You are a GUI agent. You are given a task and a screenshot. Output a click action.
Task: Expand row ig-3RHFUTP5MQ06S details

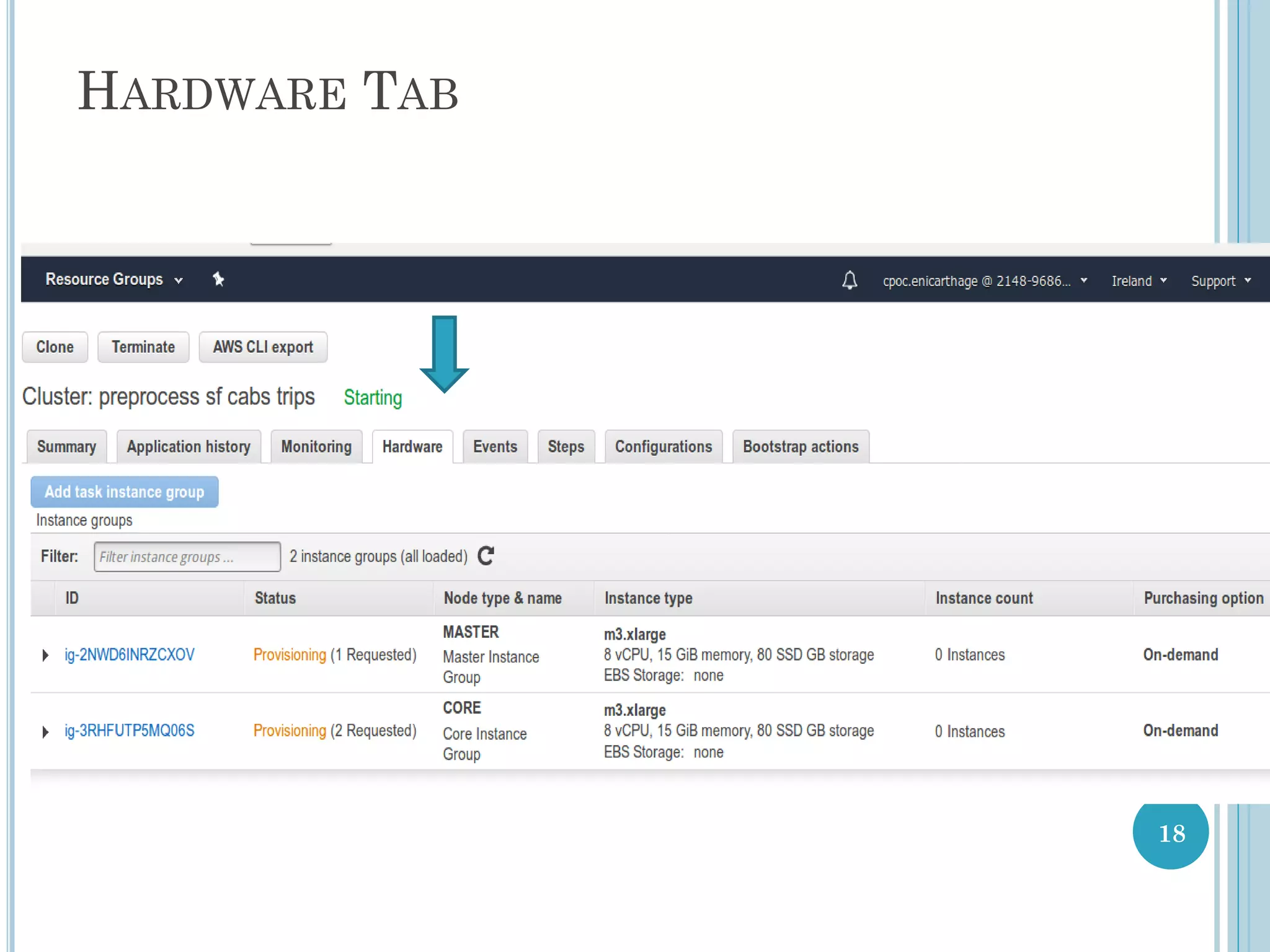45,732
